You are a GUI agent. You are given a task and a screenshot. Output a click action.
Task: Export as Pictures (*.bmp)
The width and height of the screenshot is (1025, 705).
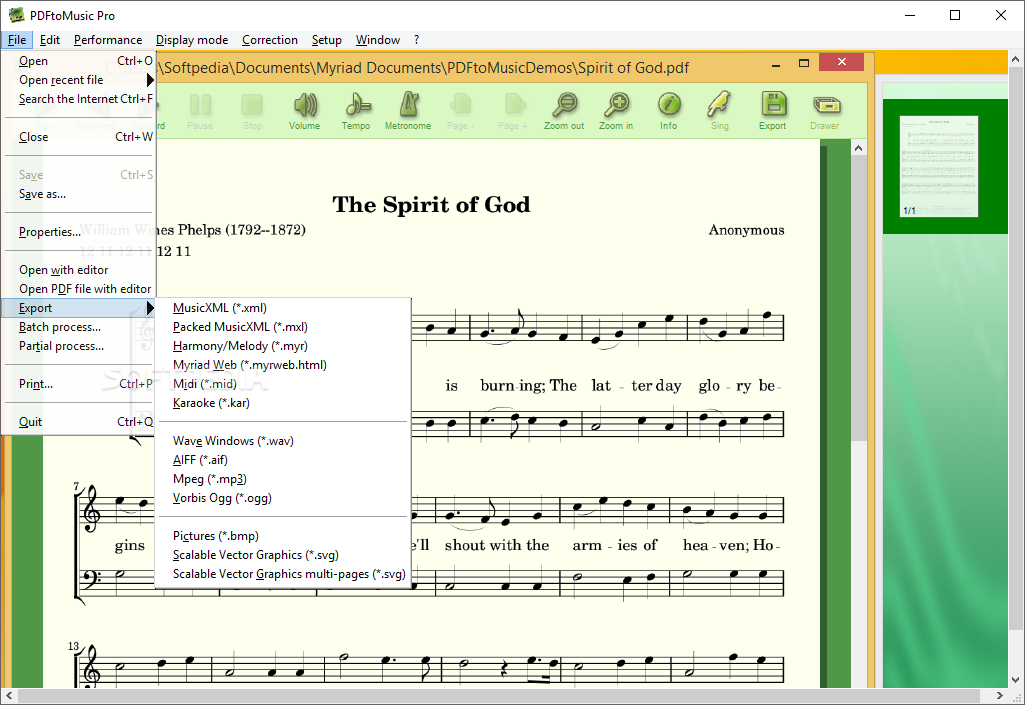tap(283, 535)
